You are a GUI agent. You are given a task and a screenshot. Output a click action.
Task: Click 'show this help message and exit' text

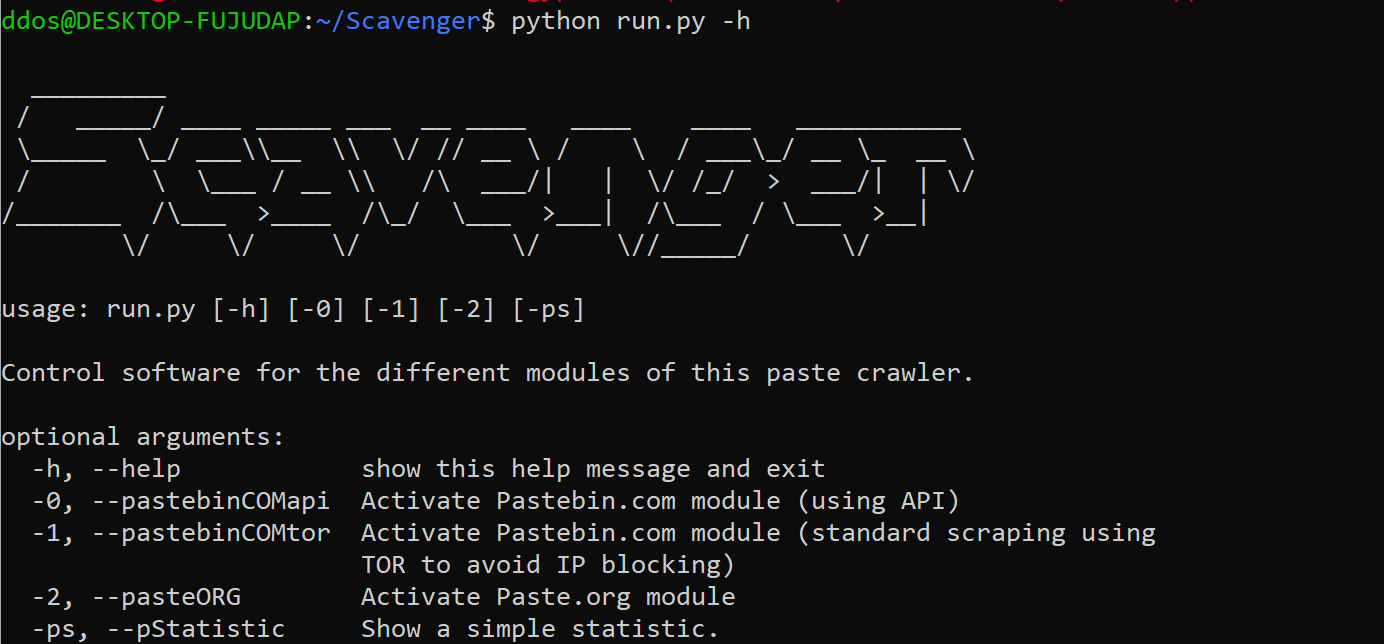[x=593, y=469]
